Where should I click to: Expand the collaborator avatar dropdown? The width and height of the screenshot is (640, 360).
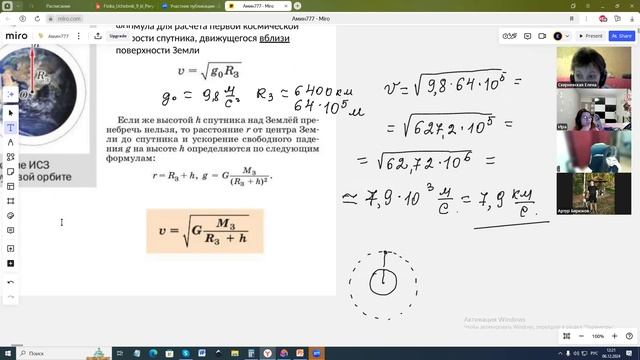(x=567, y=36)
